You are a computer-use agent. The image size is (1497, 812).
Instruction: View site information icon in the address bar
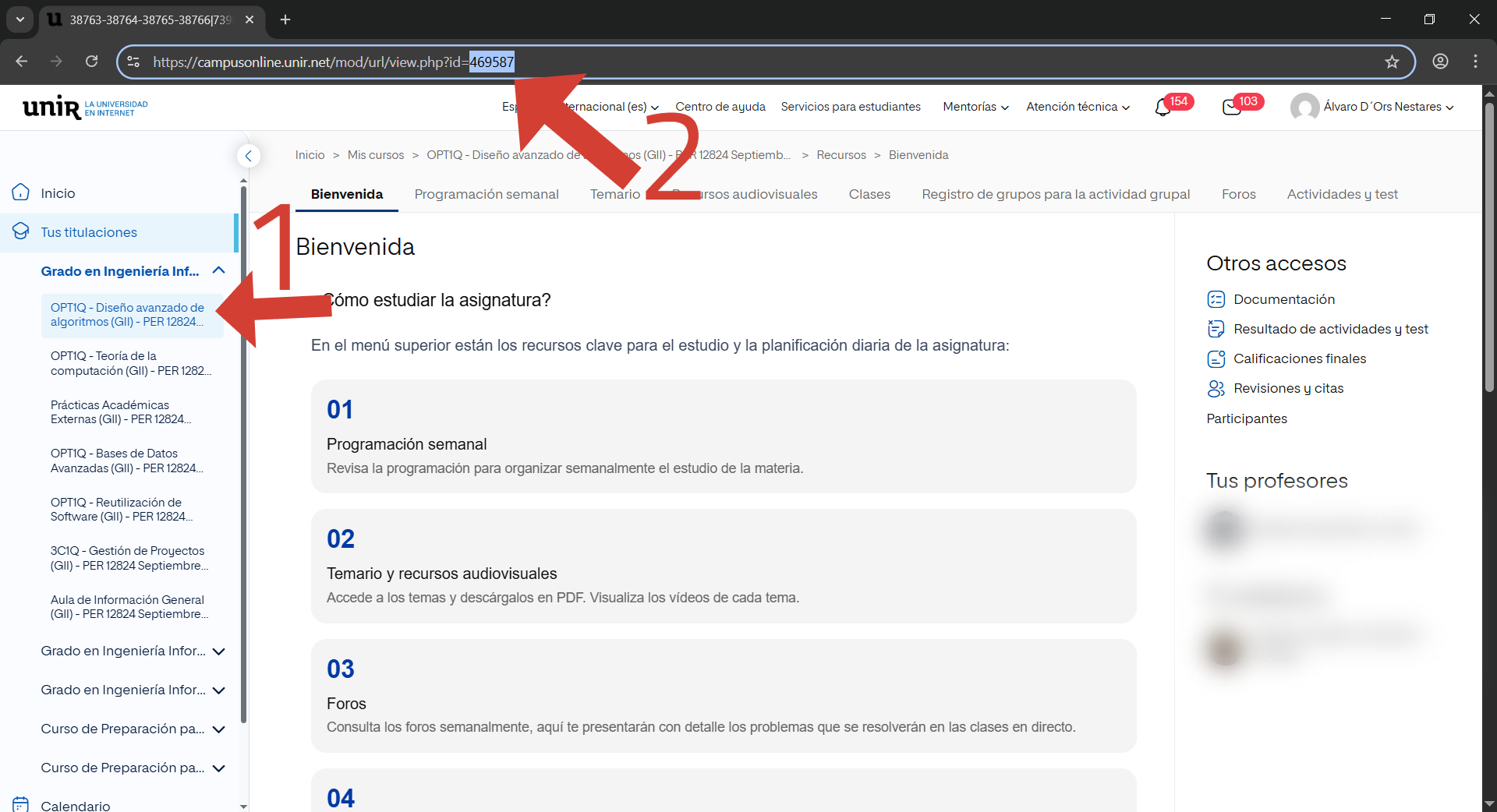tap(133, 62)
